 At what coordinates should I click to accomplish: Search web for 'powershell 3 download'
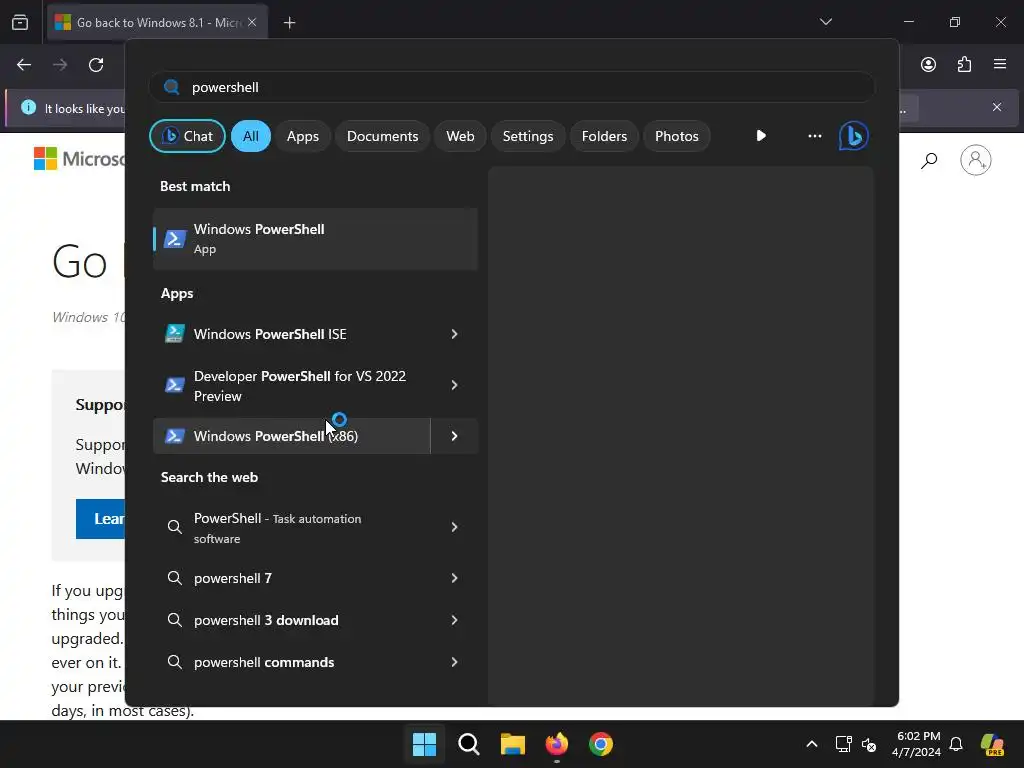pos(292,620)
